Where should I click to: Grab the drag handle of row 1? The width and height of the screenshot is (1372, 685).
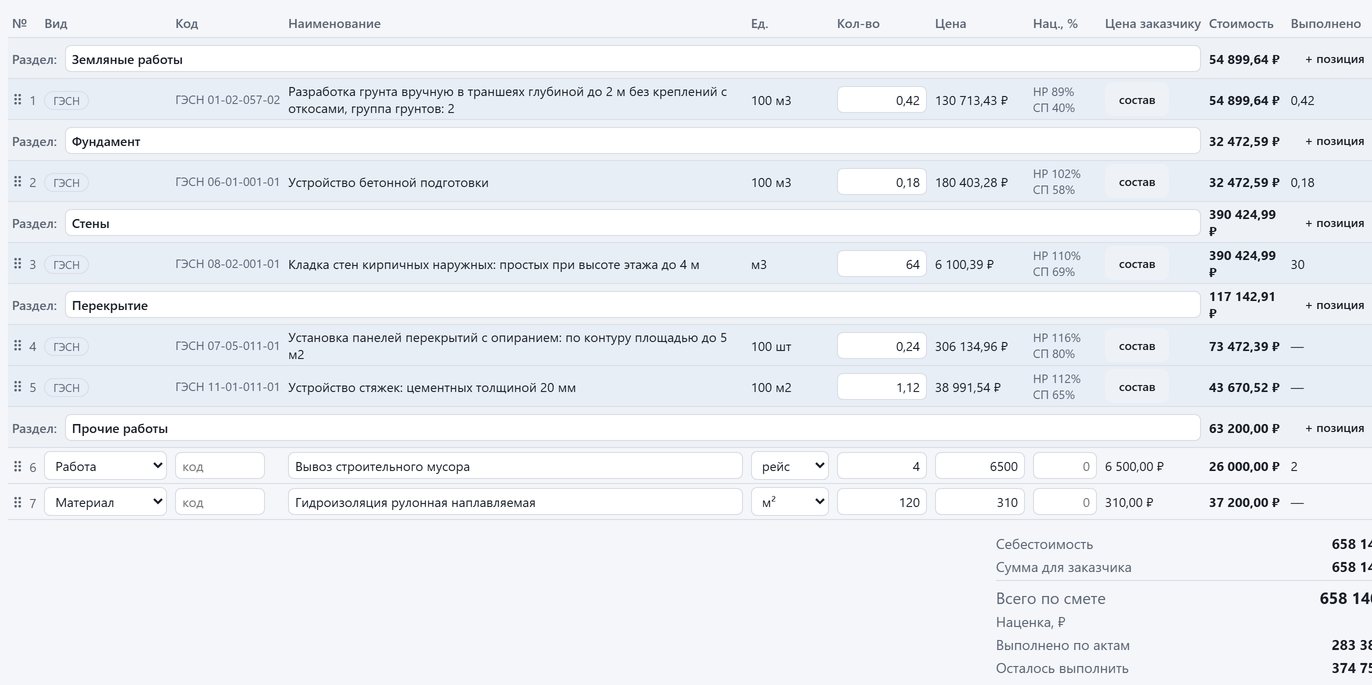(x=17, y=100)
